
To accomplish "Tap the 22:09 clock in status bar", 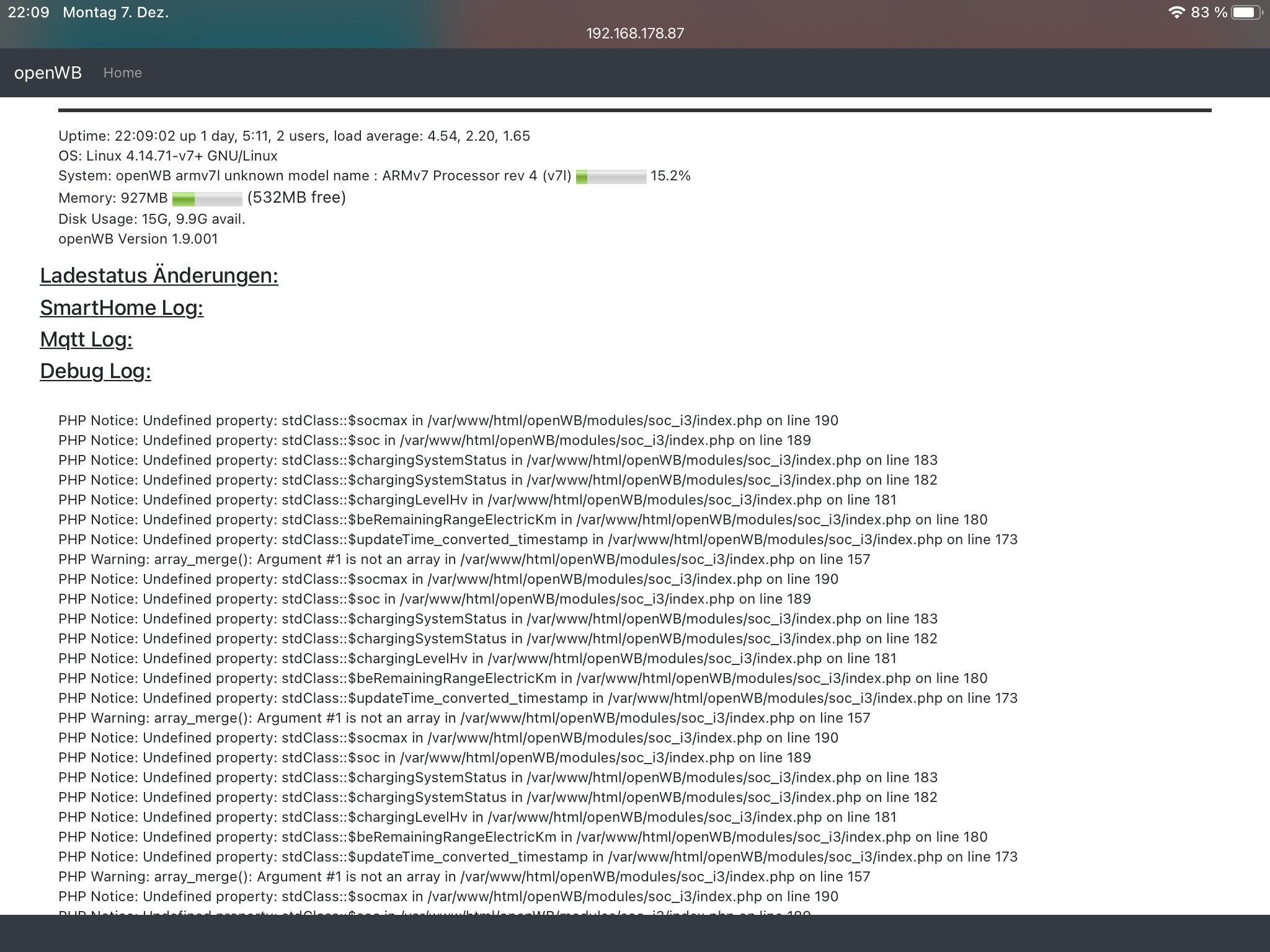I will [29, 12].
